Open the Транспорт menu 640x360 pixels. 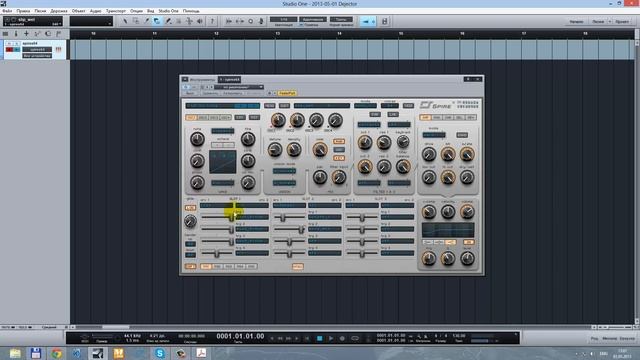[x=116, y=11]
